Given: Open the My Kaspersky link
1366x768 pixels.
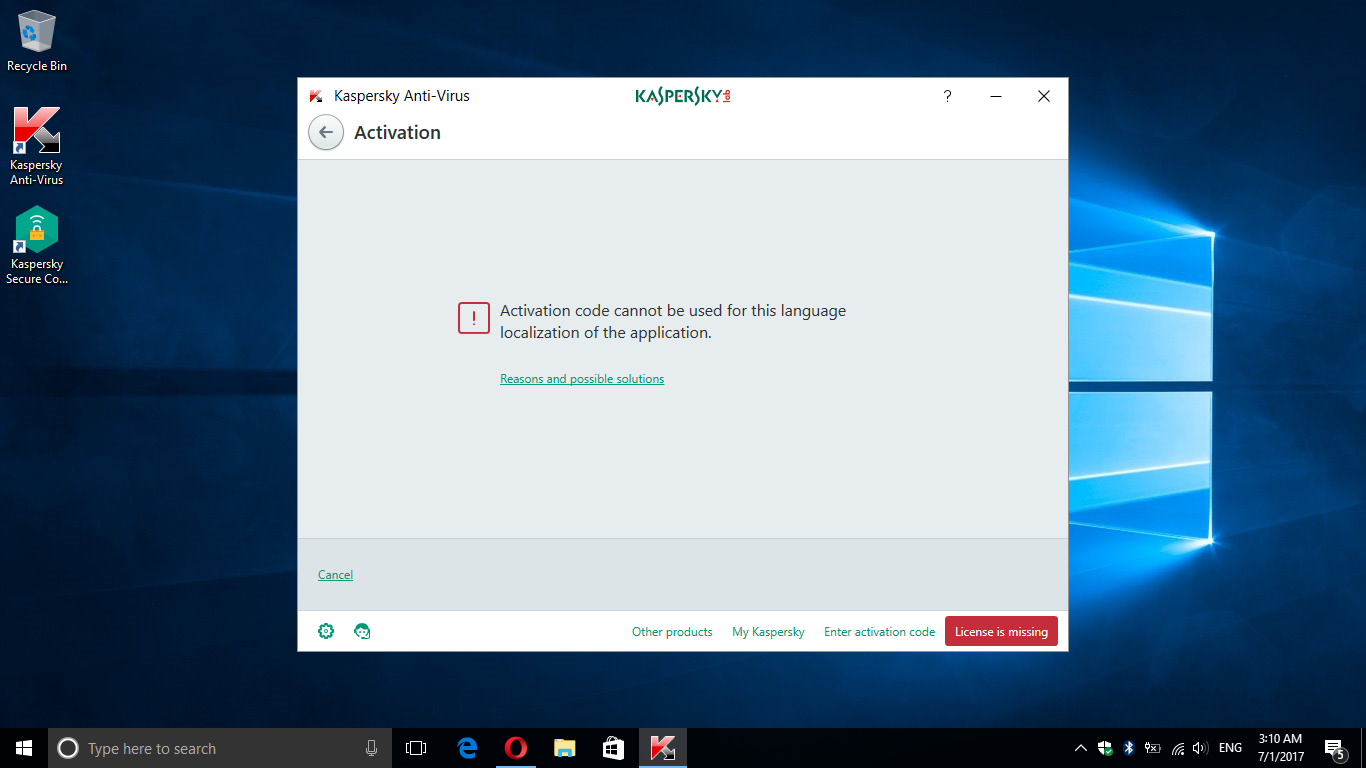Looking at the screenshot, I should point(768,632).
